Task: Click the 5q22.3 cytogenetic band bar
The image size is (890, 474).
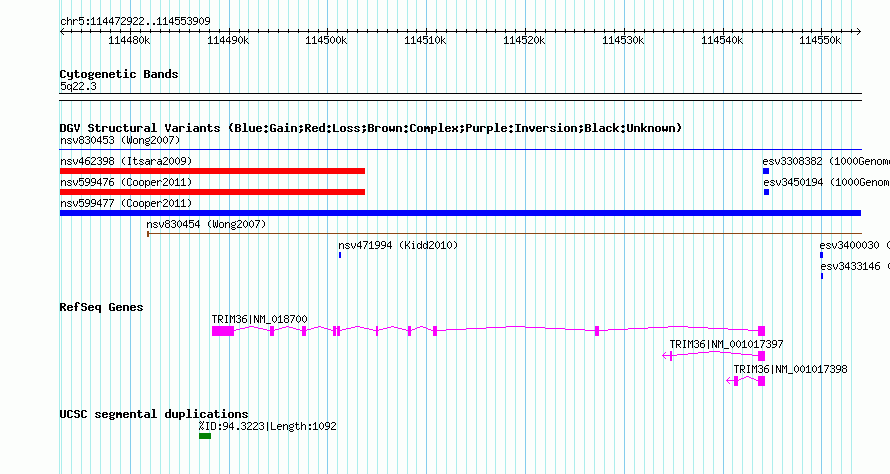Action: (x=460, y=97)
